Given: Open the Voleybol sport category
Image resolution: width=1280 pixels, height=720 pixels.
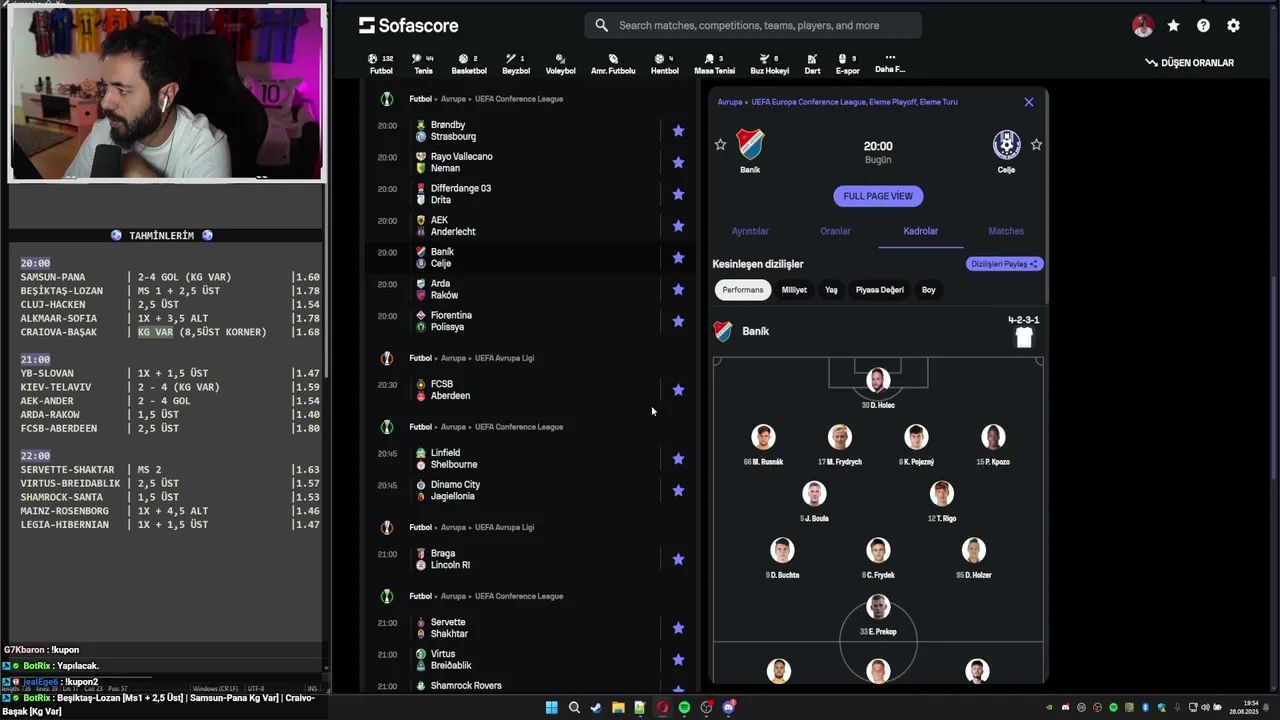Looking at the screenshot, I should click(560, 64).
